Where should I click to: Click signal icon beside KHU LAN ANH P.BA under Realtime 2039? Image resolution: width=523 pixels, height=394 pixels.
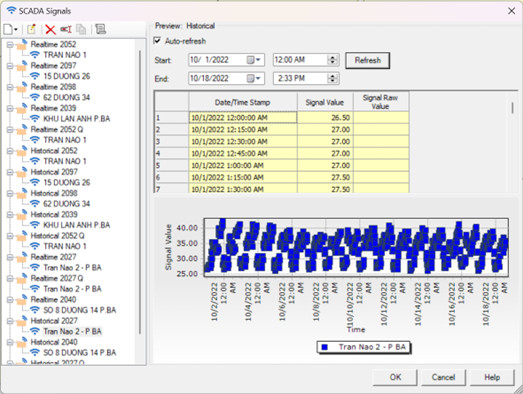coord(35,118)
